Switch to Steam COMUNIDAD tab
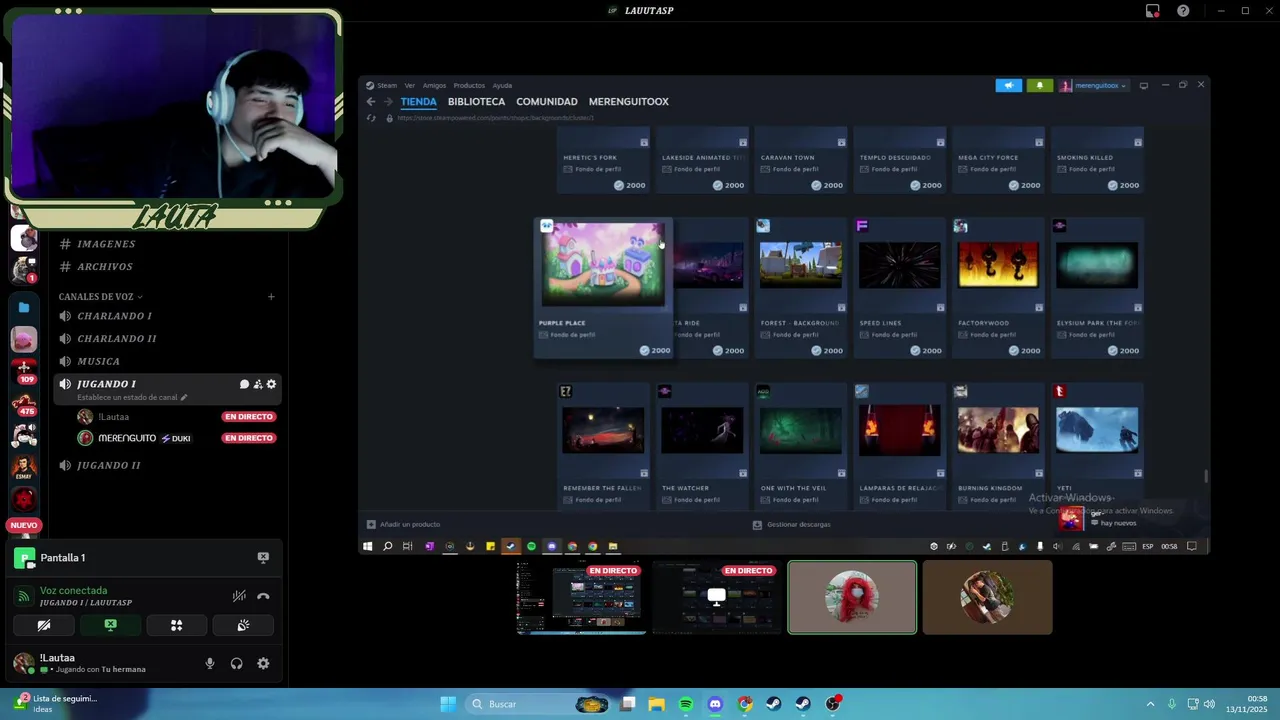Screen dimensions: 1280x720 click(547, 102)
